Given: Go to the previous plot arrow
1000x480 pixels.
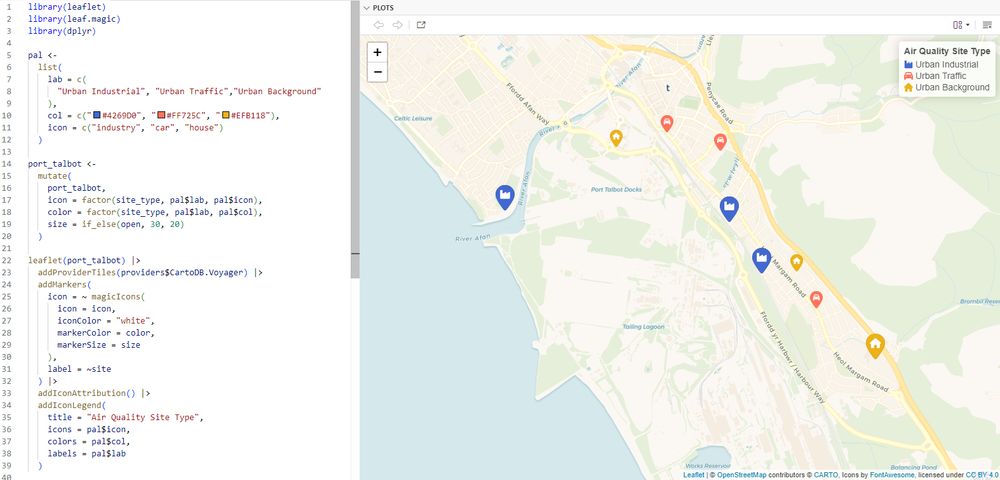Looking at the screenshot, I should (x=378, y=25).
